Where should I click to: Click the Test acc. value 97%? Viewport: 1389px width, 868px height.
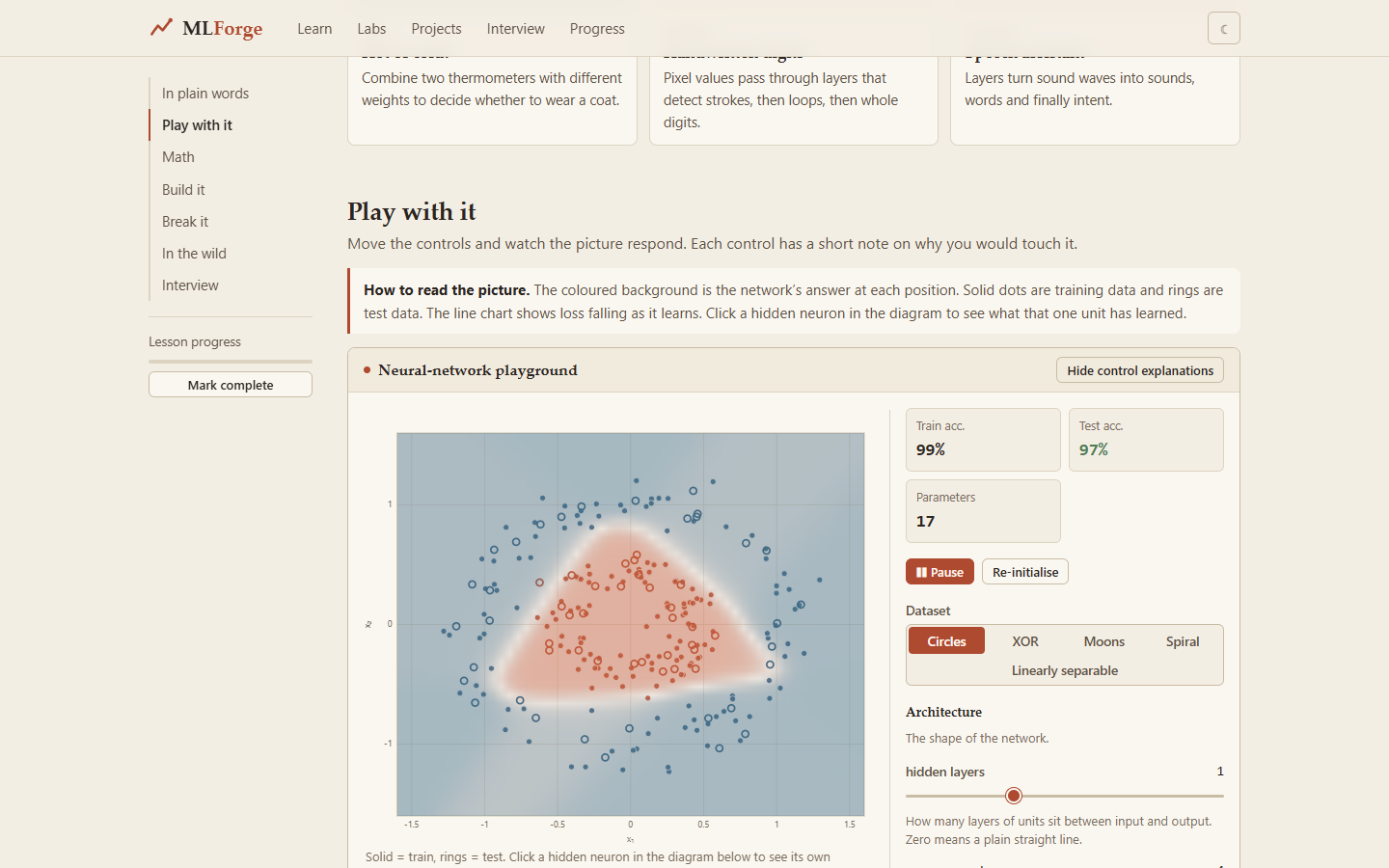(1094, 450)
